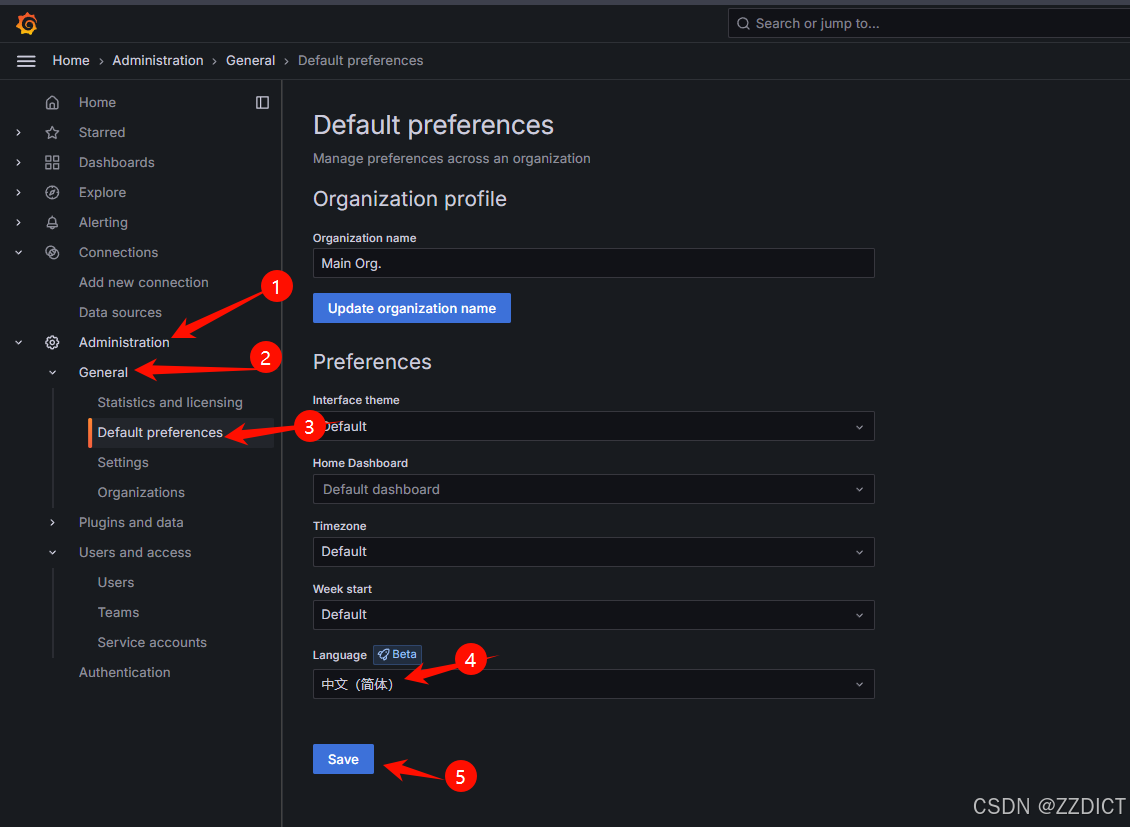1130x827 pixels.
Task: Open Statistics and licensing
Action: coord(170,403)
